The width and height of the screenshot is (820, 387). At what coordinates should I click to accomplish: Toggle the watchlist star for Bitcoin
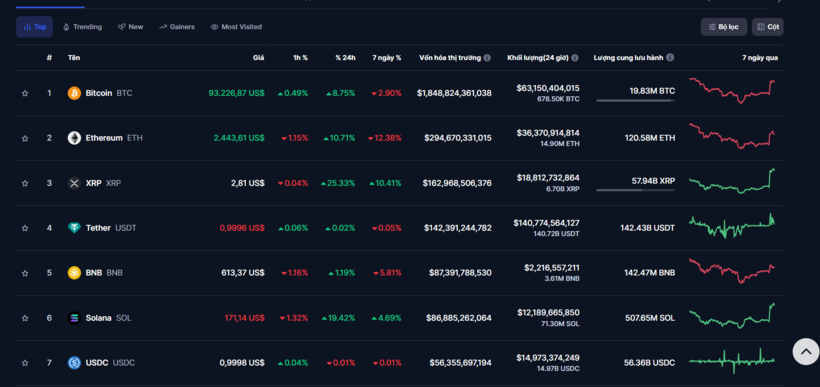click(25, 94)
